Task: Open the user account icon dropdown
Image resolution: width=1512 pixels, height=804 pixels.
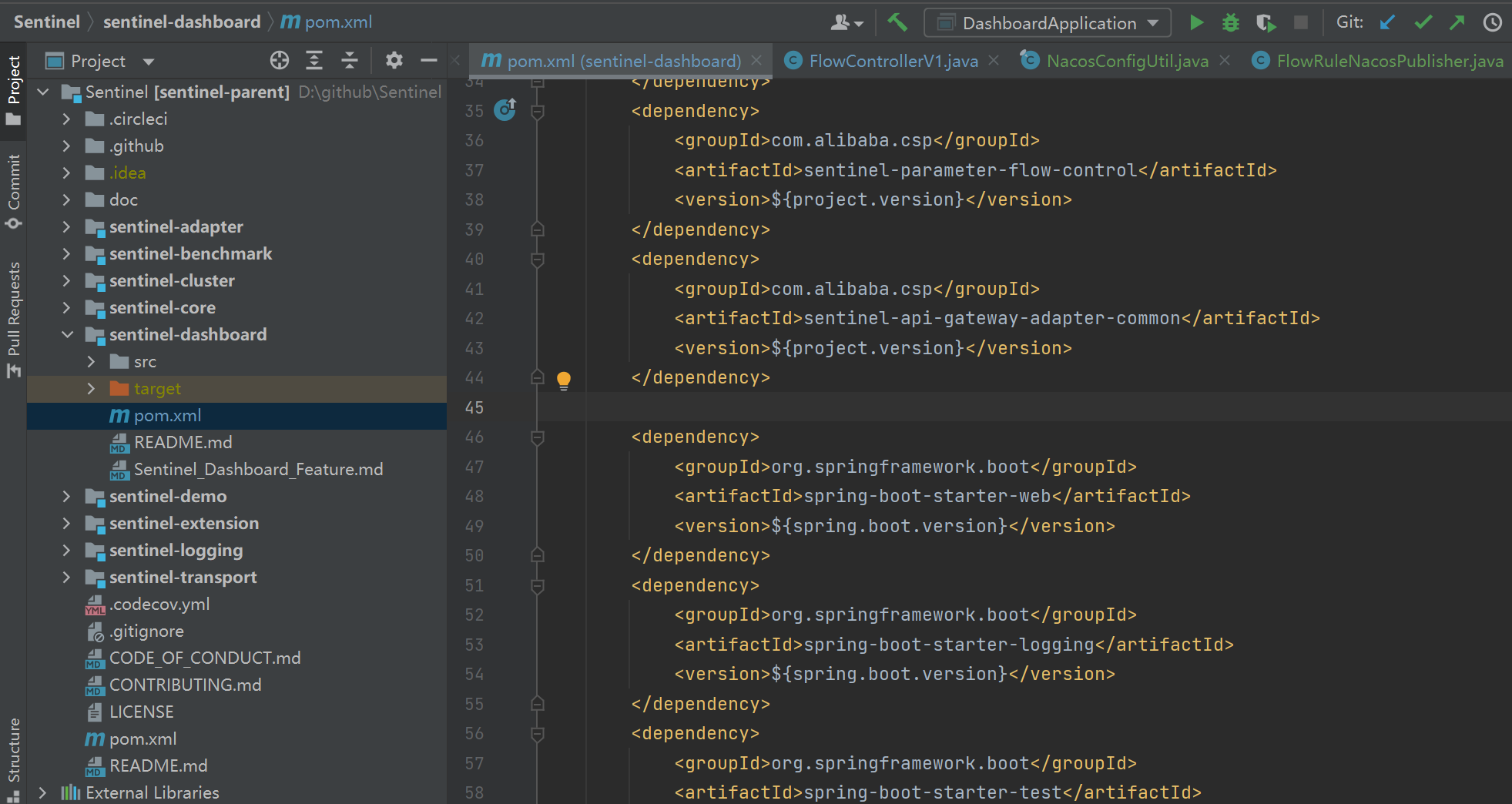Action: point(847,23)
